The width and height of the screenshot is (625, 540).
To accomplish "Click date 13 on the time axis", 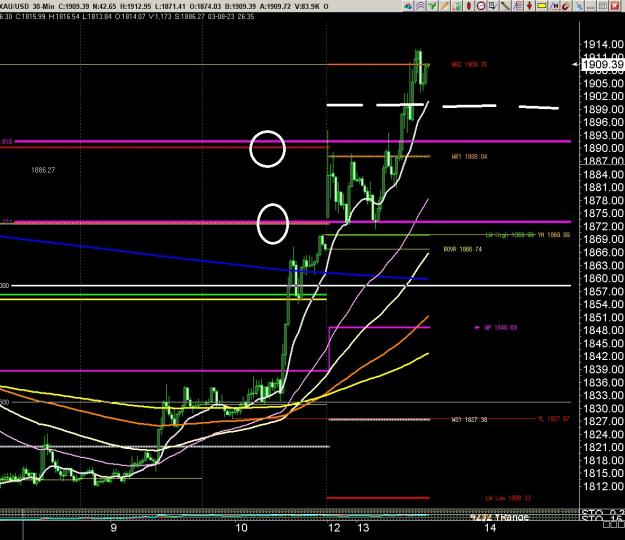I will point(363,528).
